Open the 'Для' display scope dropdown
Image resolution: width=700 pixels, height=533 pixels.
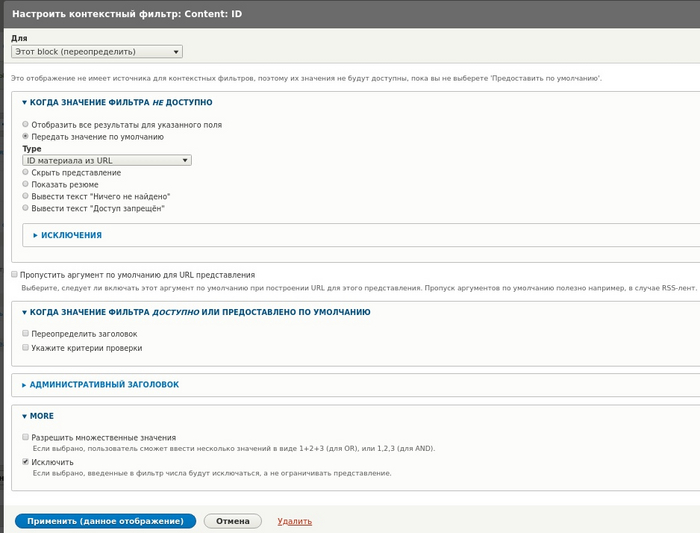click(97, 51)
